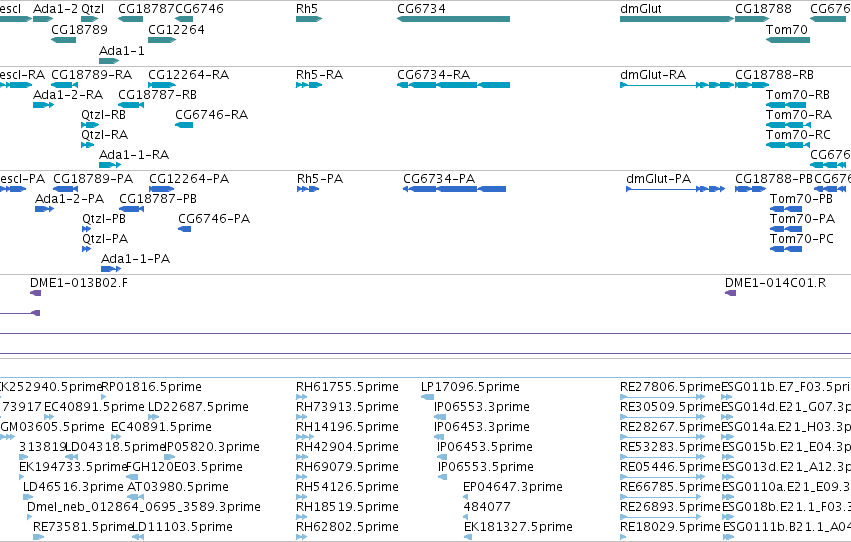Select transcript Rh5-RA

309,85
